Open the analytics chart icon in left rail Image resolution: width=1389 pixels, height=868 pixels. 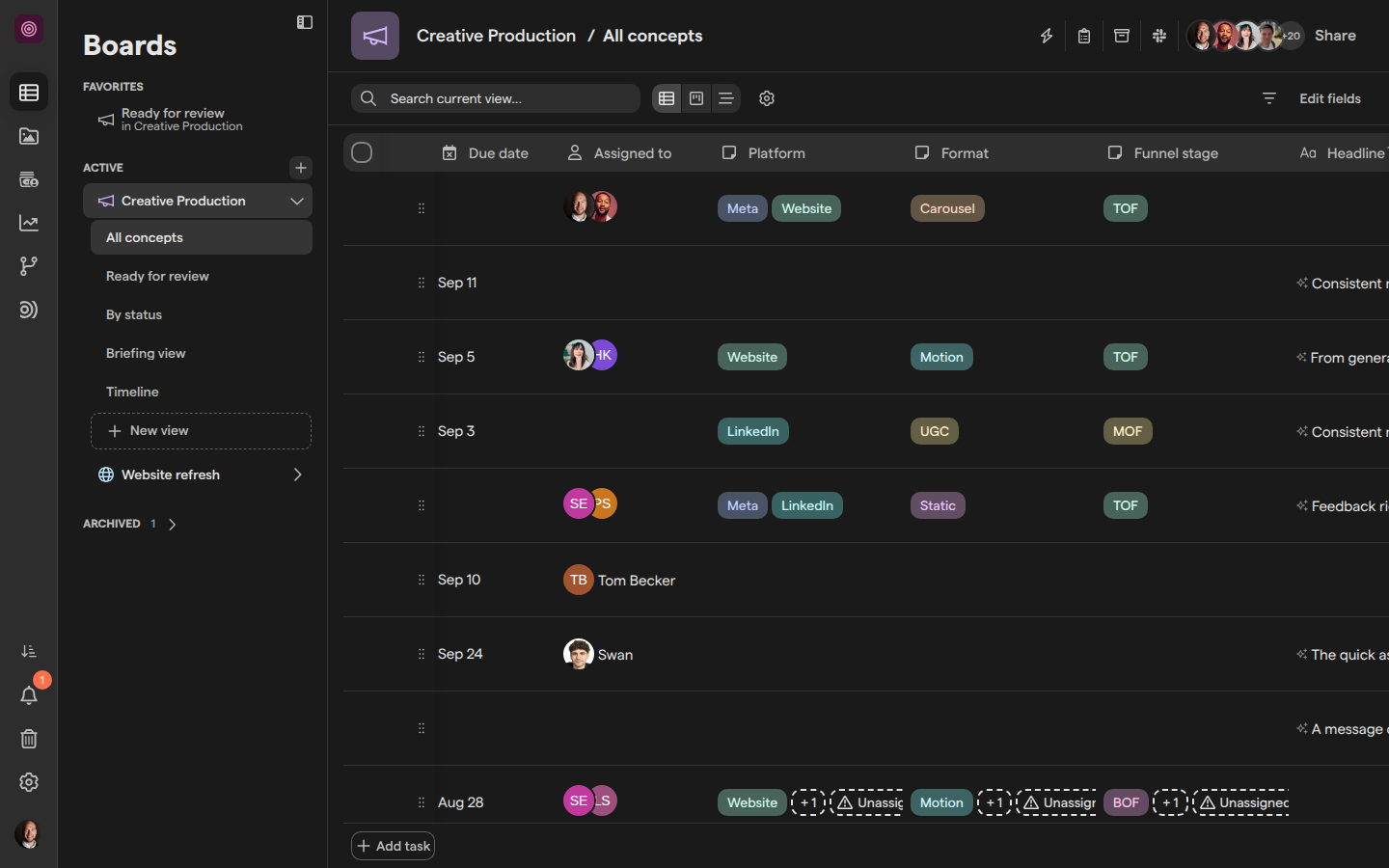(x=29, y=223)
